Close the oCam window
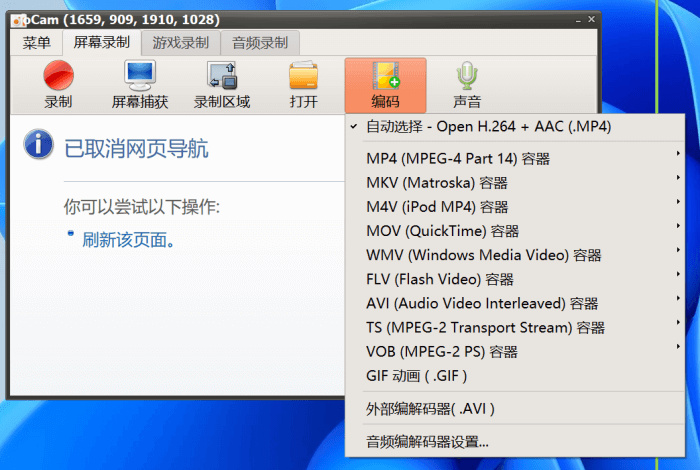 coord(592,19)
